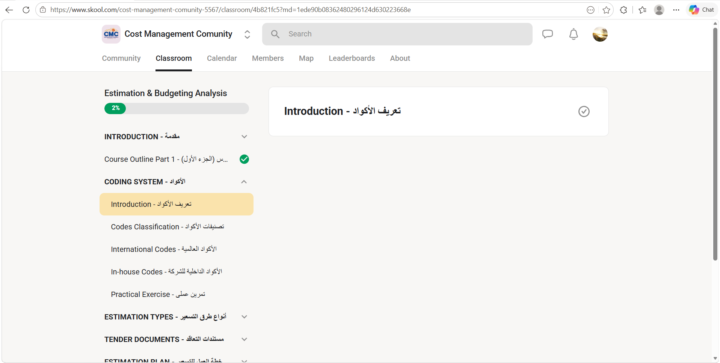Open the browser profile avatar
Image resolution: width=720 pixels, height=363 pixels.
click(659, 10)
